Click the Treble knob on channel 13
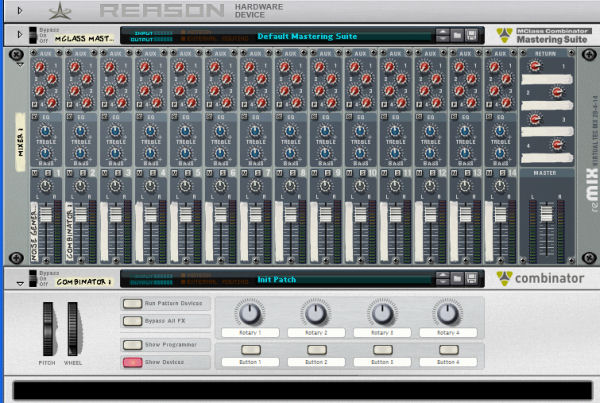The image size is (600, 403). [465, 131]
